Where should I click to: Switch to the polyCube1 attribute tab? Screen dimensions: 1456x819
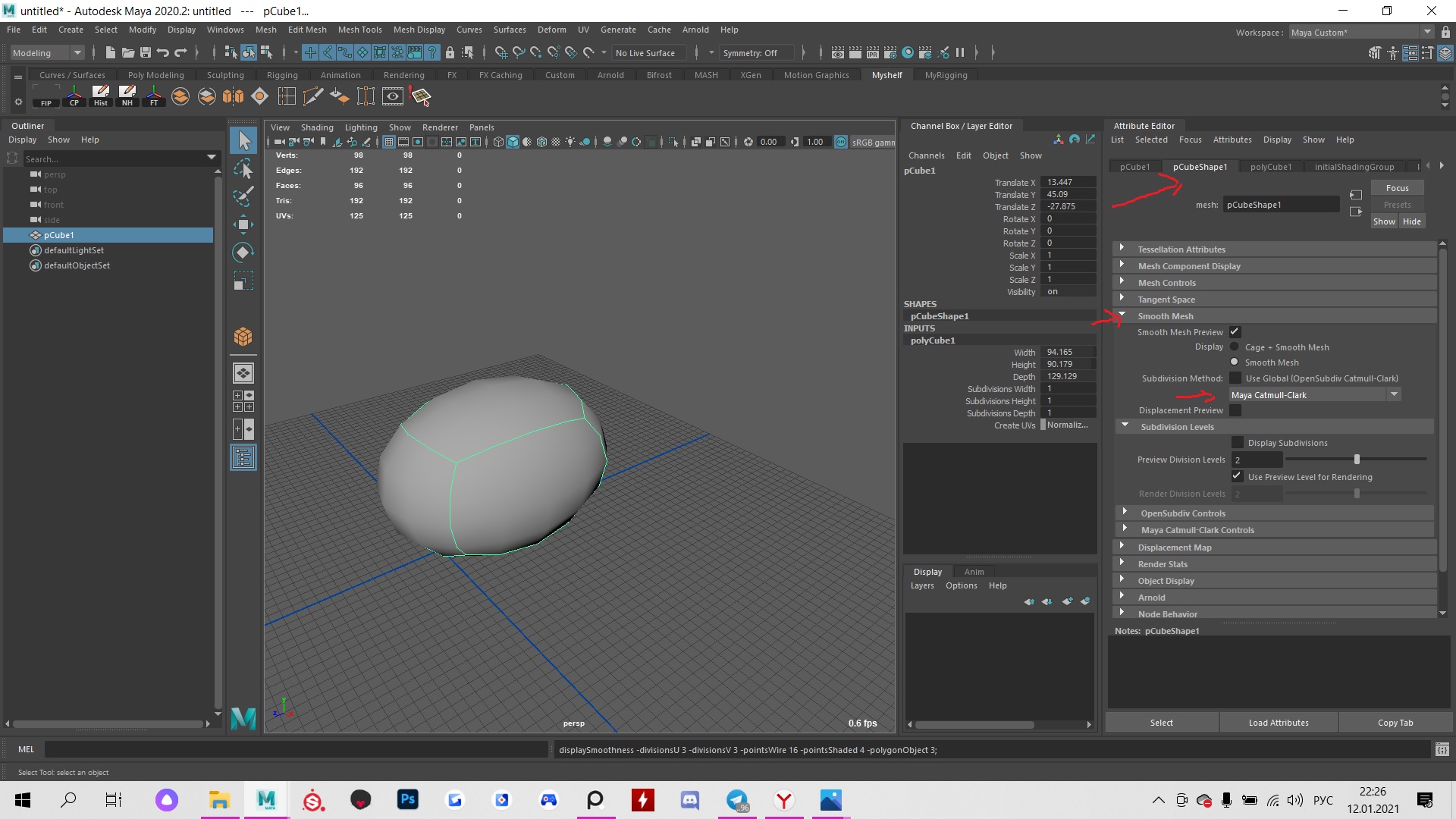(1270, 167)
